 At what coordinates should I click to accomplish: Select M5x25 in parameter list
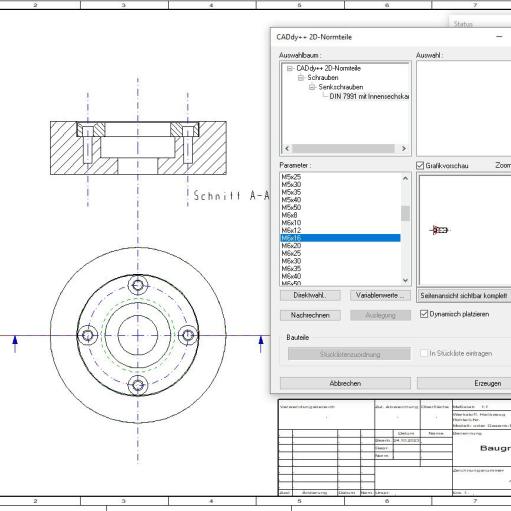(x=340, y=177)
